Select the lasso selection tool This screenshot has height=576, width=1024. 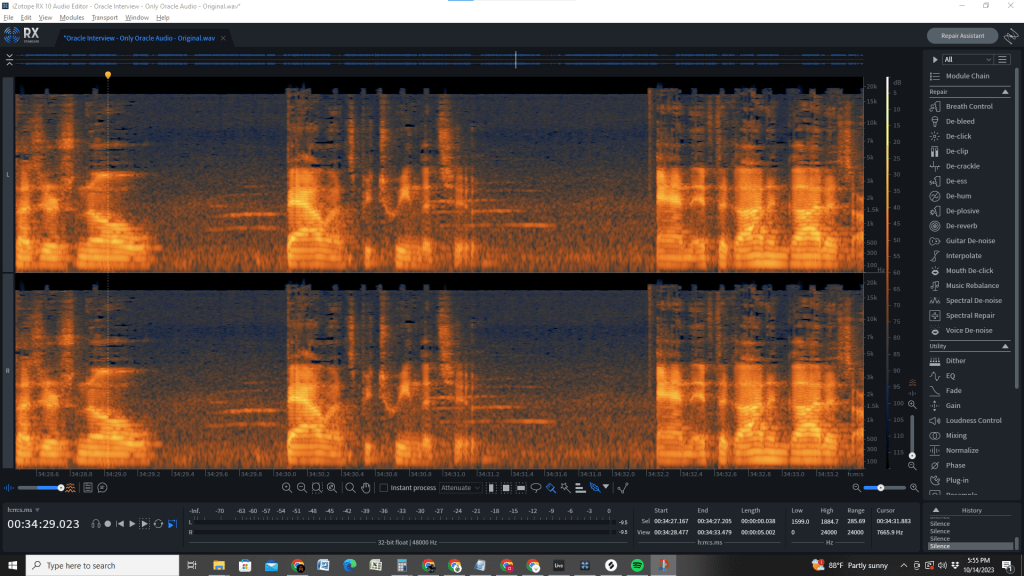[x=535, y=488]
